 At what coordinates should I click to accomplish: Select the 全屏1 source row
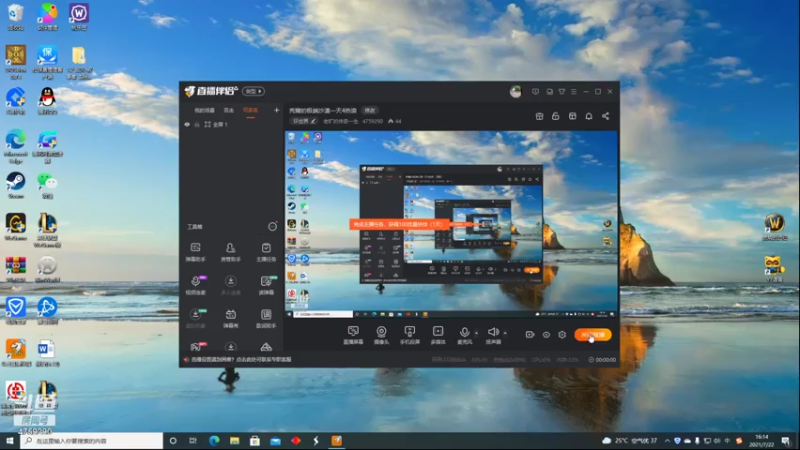tap(232, 124)
